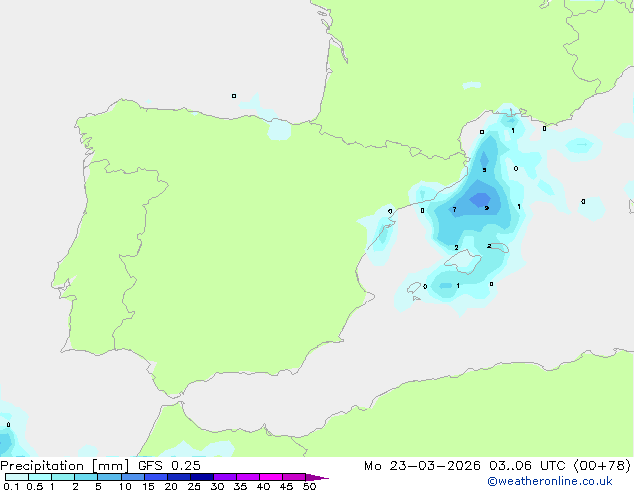Viewport: 634px width, 490px height.
Task: Click the '40' legend scale label
Action: 263,486
